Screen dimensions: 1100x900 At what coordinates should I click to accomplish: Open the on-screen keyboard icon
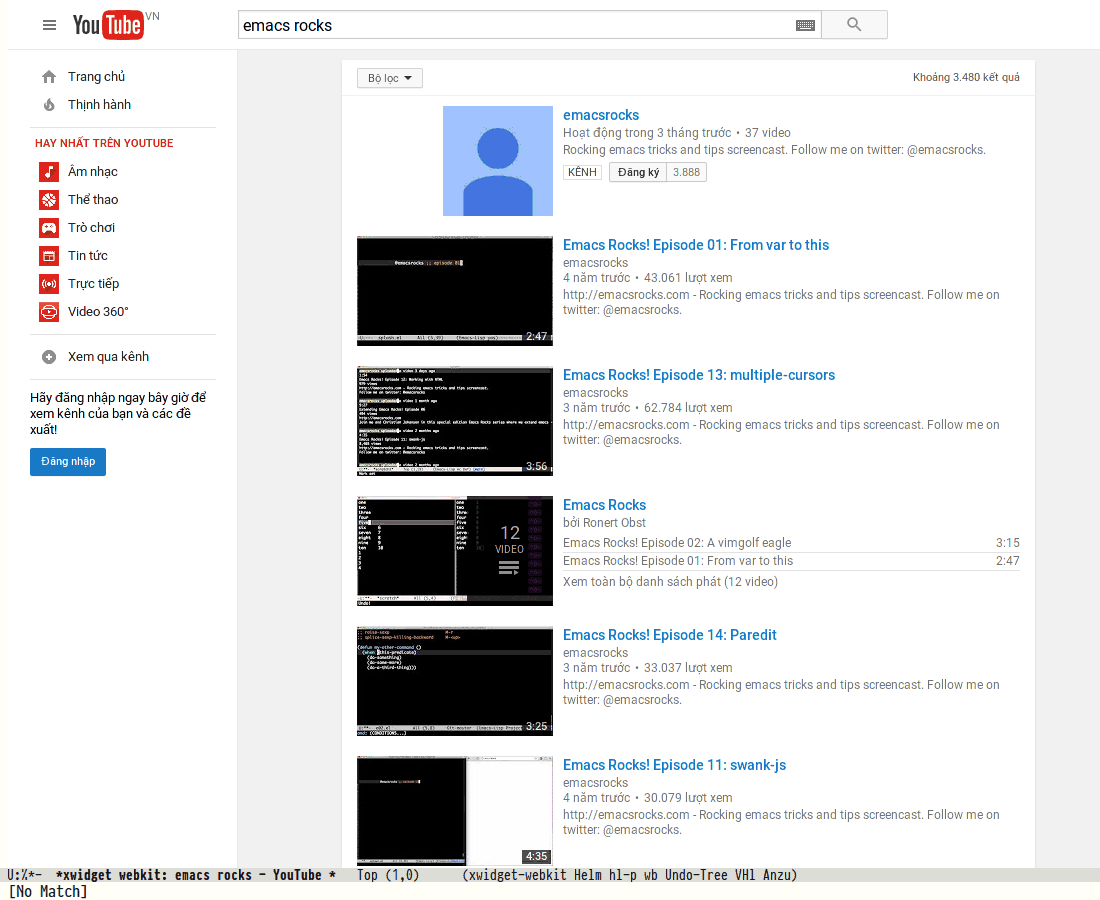805,25
